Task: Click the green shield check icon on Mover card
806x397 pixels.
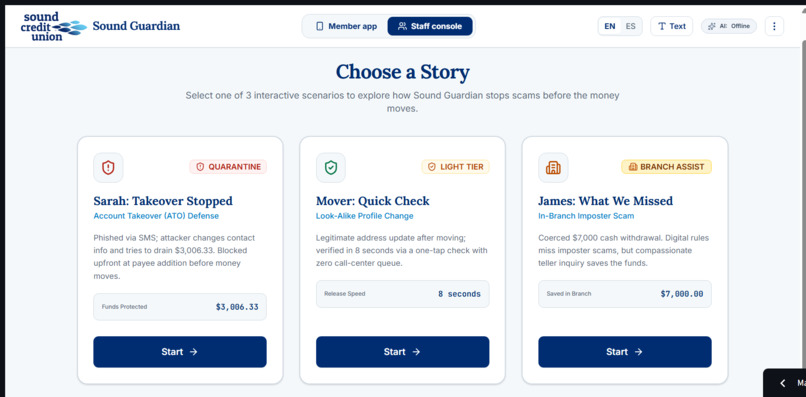Action: pos(331,167)
